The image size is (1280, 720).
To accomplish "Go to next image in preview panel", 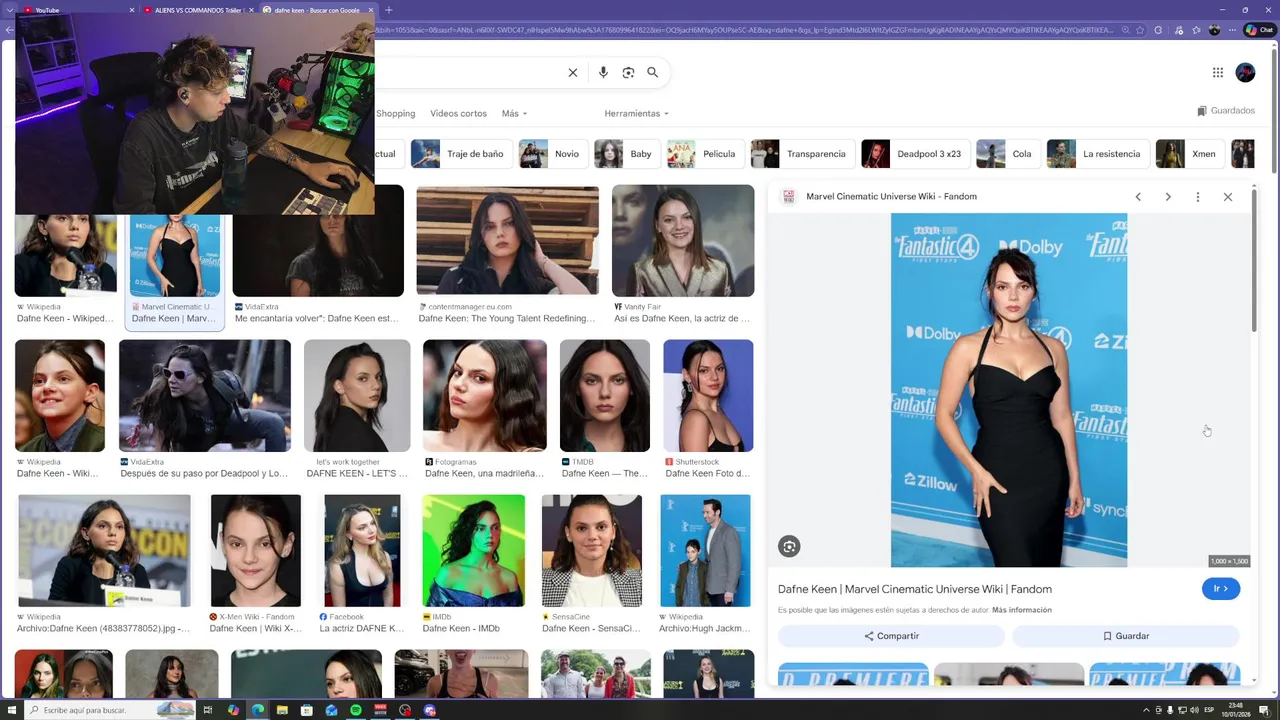I will (1168, 197).
